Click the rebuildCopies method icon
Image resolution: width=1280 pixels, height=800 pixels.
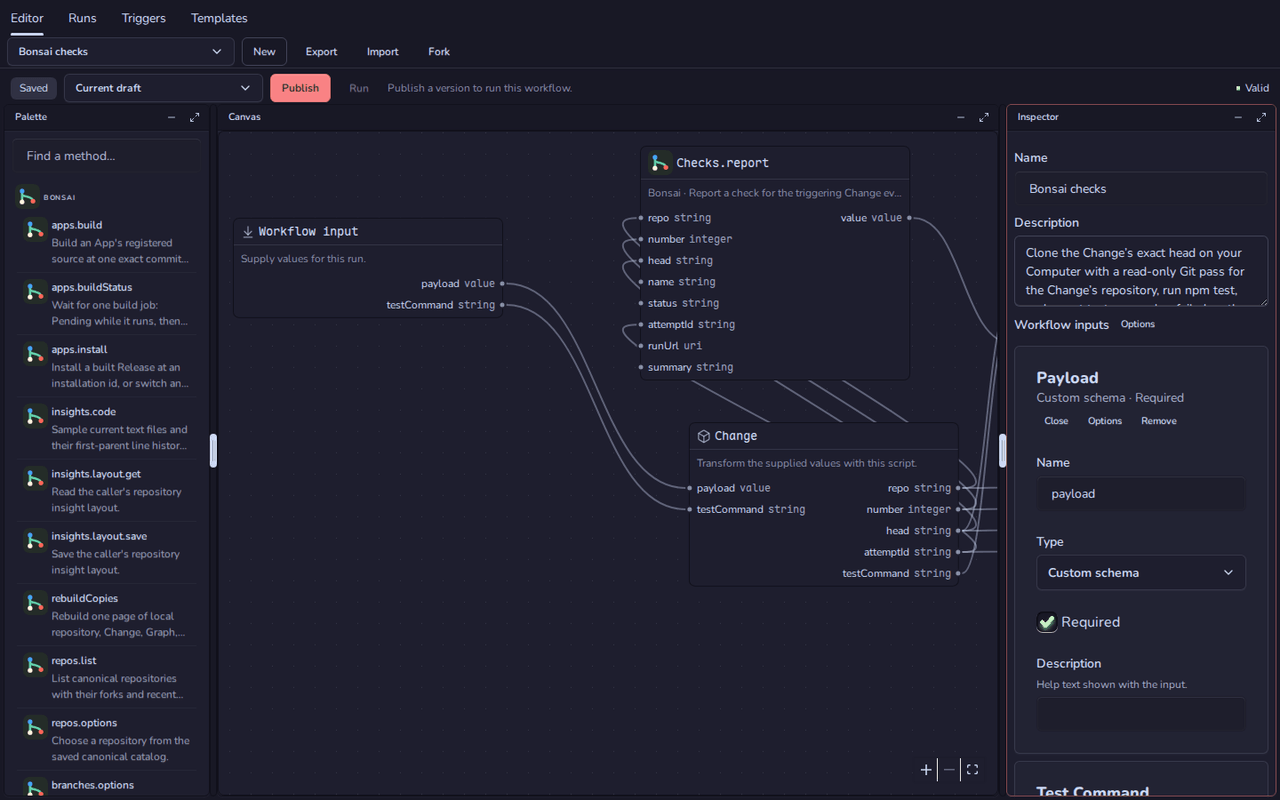tap(34, 602)
